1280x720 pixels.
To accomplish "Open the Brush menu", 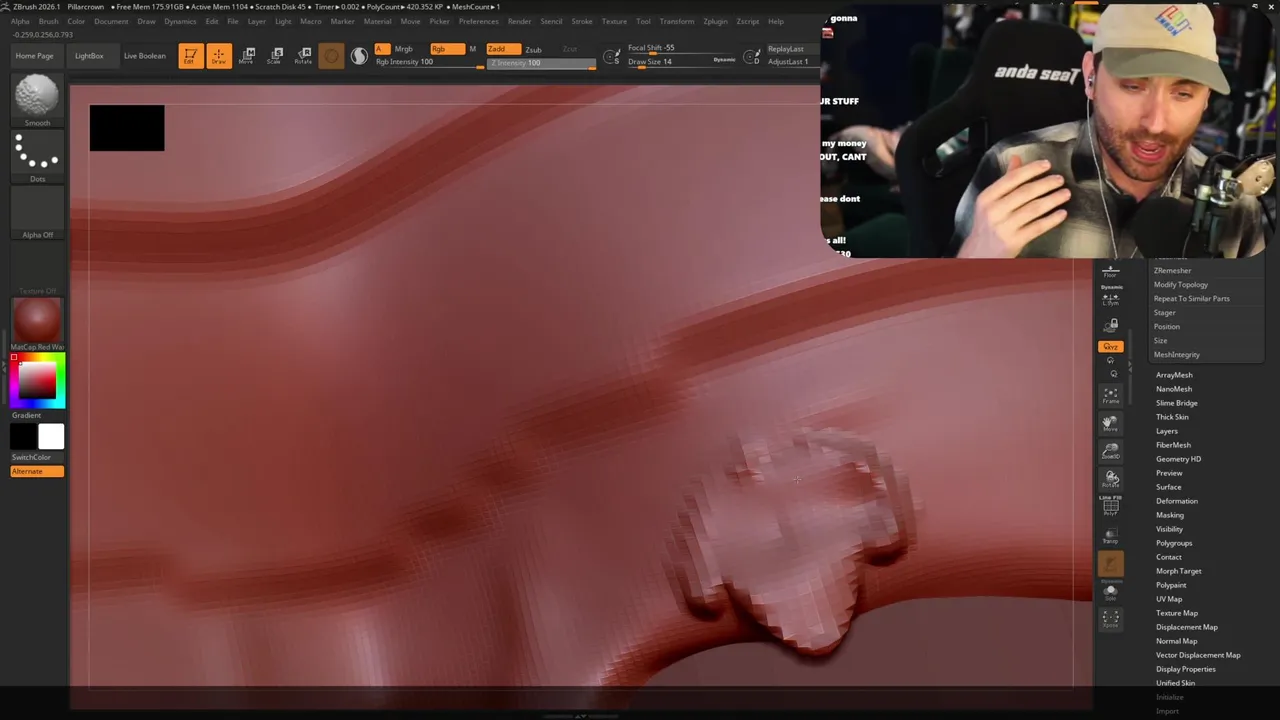I will [x=48, y=21].
